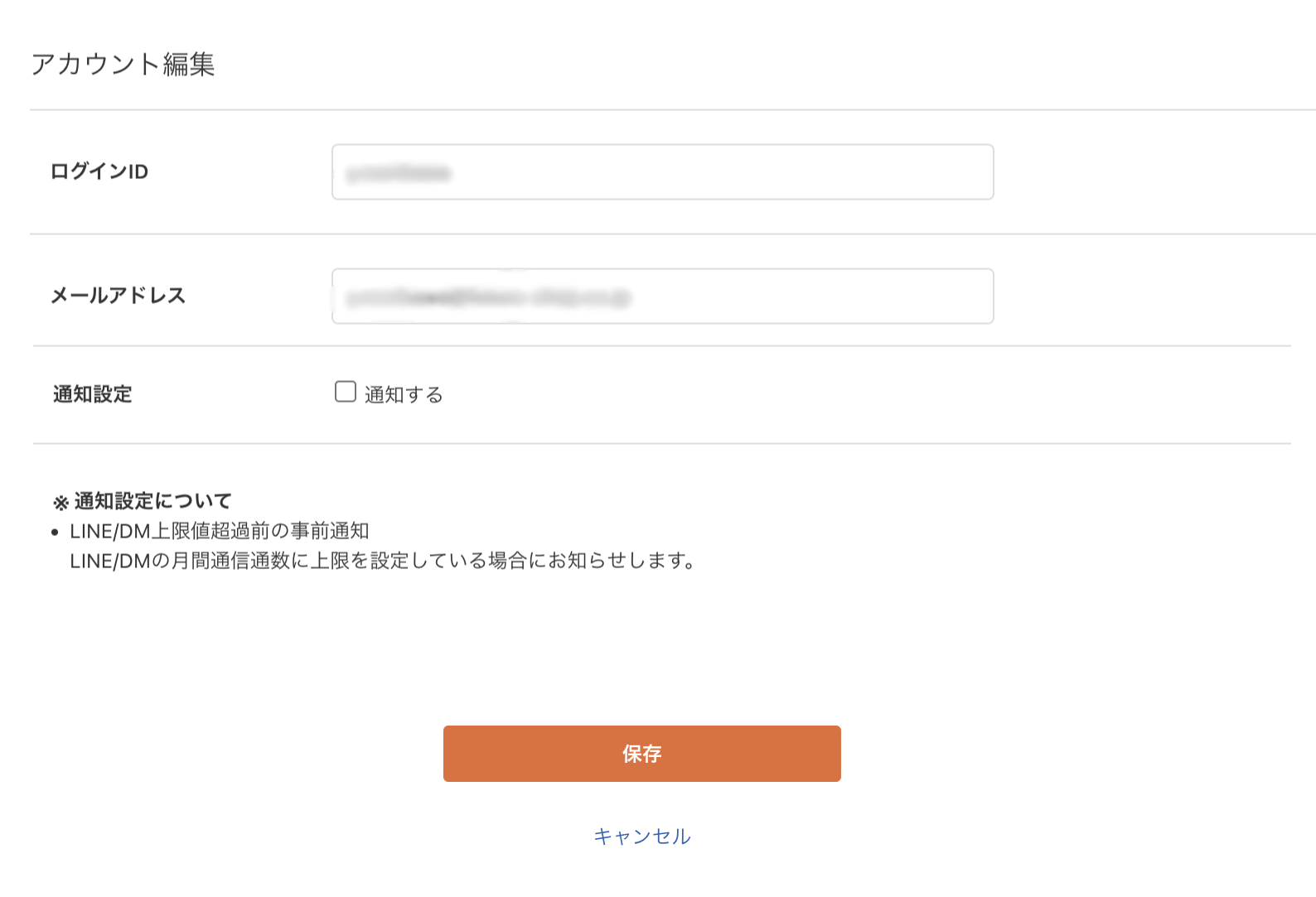Viewport: 1316px width, 897px height.
Task: Click inside the ログインID input field
Action: point(661,171)
